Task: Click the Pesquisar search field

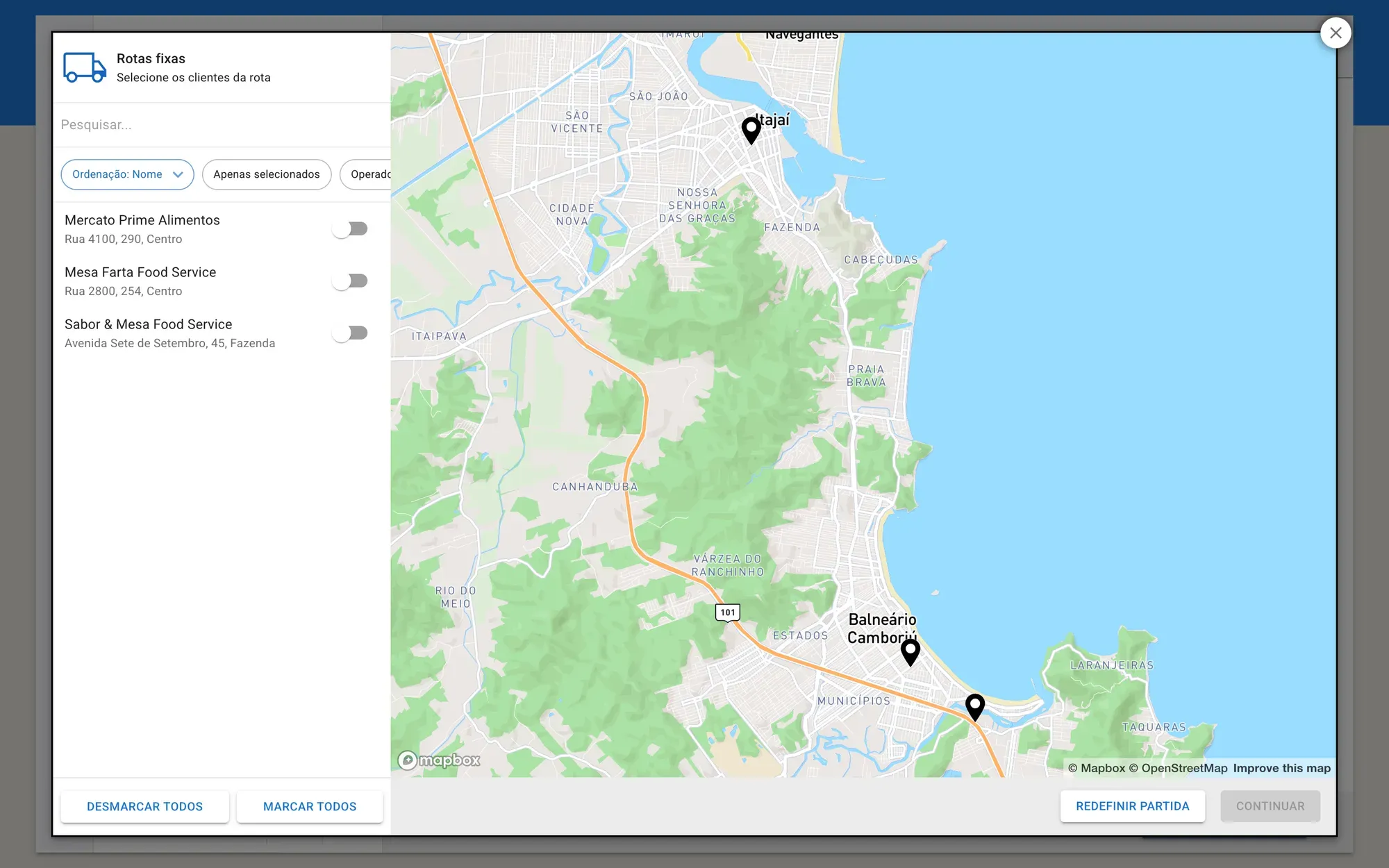Action: (x=222, y=125)
